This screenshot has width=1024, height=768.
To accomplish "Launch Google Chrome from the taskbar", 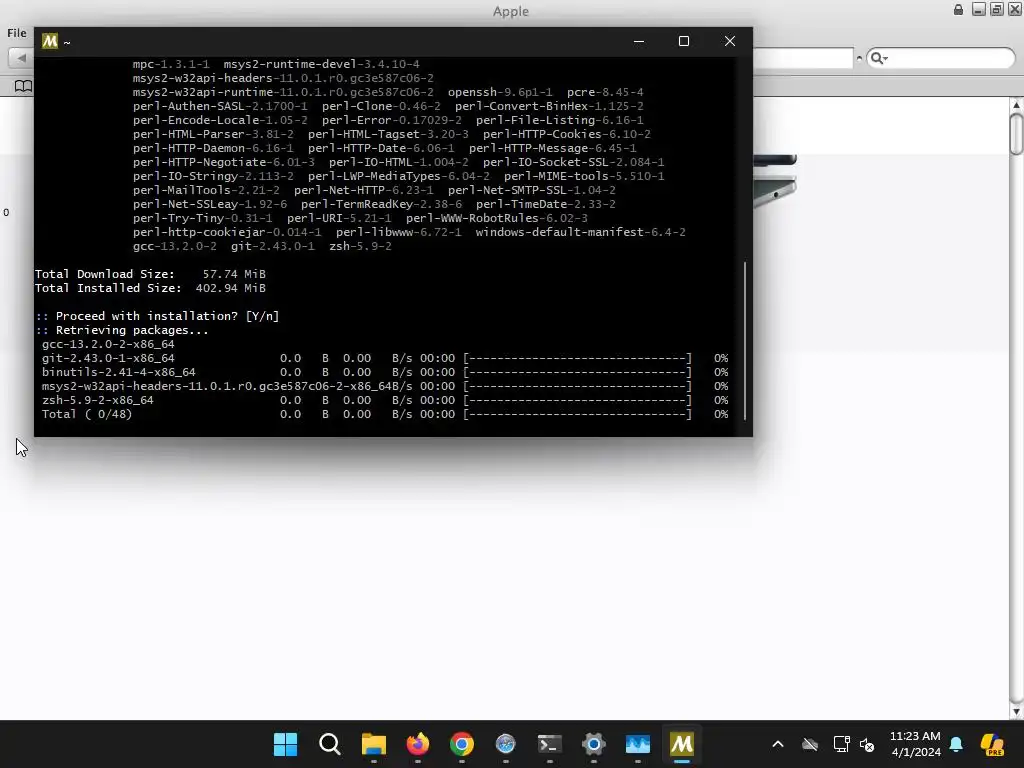I will coord(462,744).
